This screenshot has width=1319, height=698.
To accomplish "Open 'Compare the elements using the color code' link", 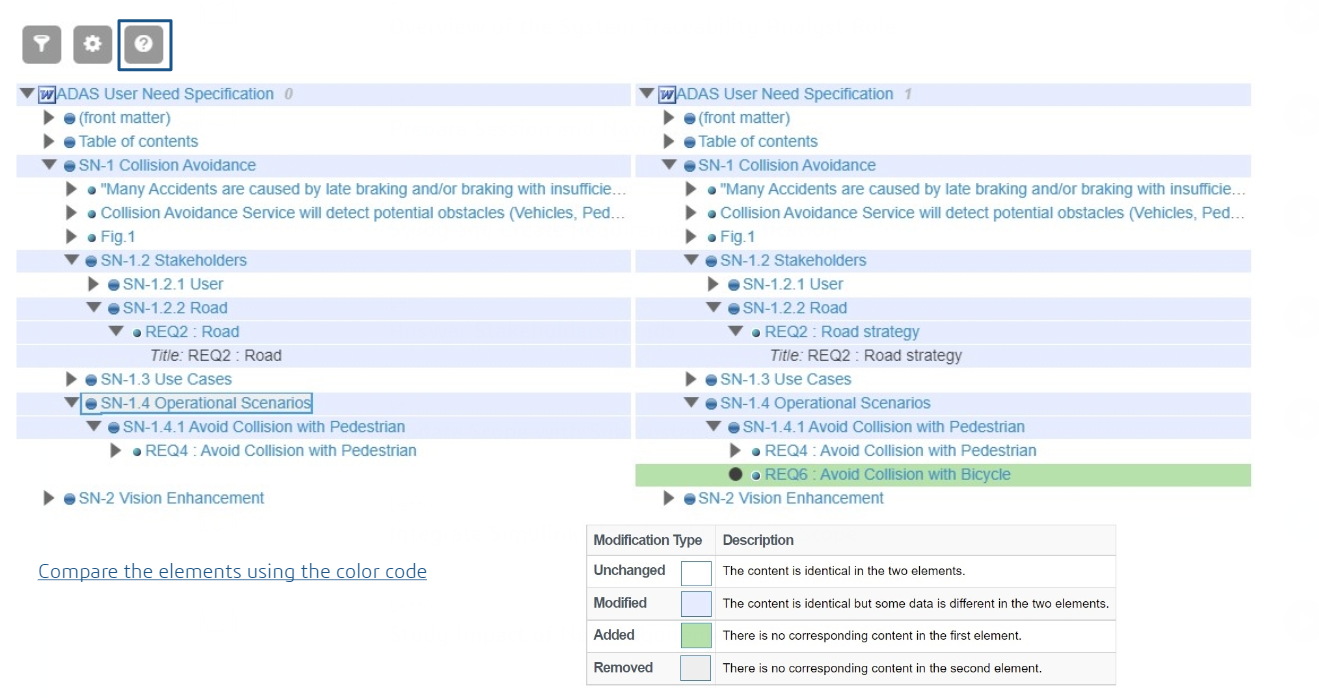I will [232, 572].
